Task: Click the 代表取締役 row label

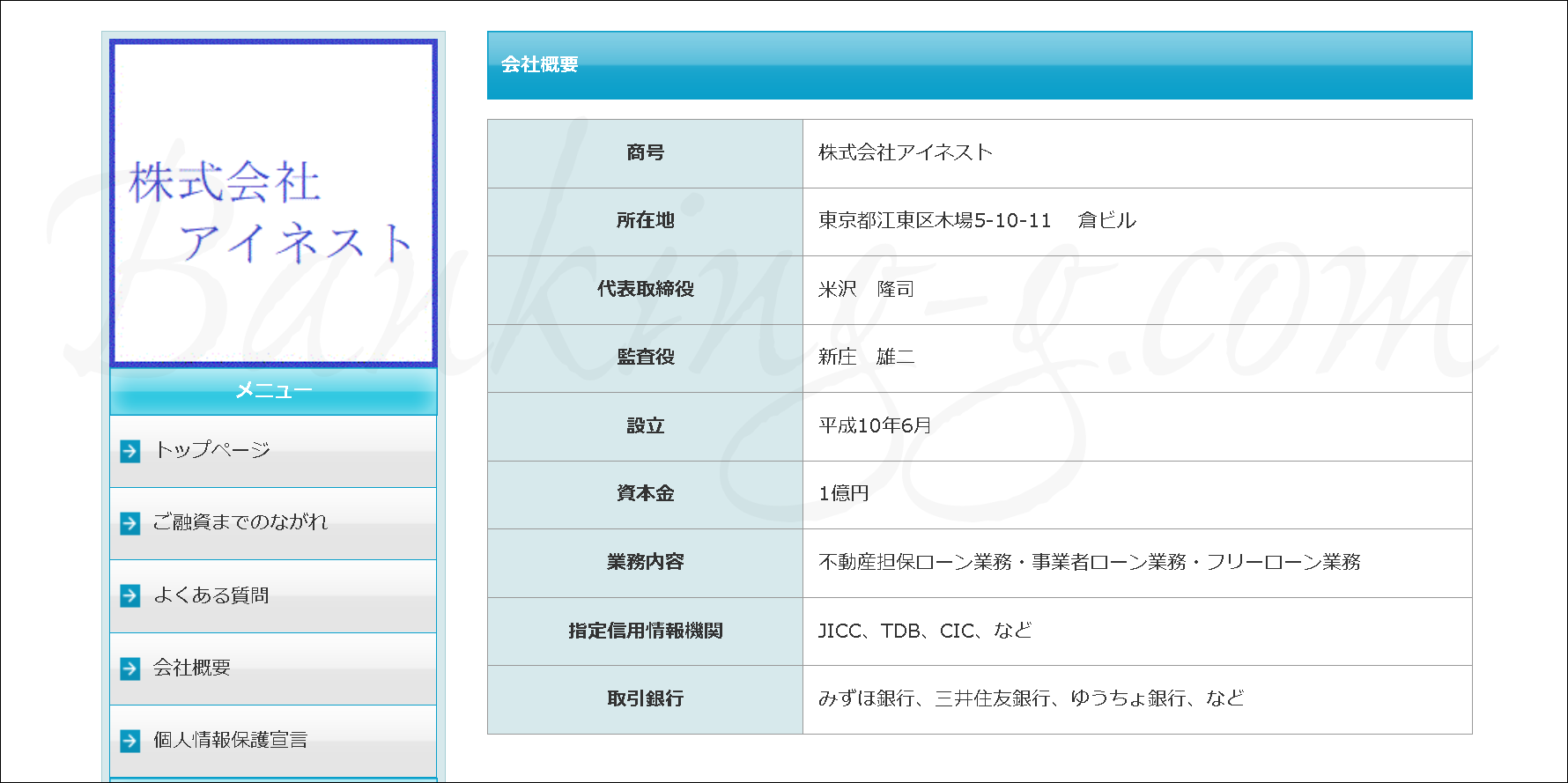Action: click(645, 289)
